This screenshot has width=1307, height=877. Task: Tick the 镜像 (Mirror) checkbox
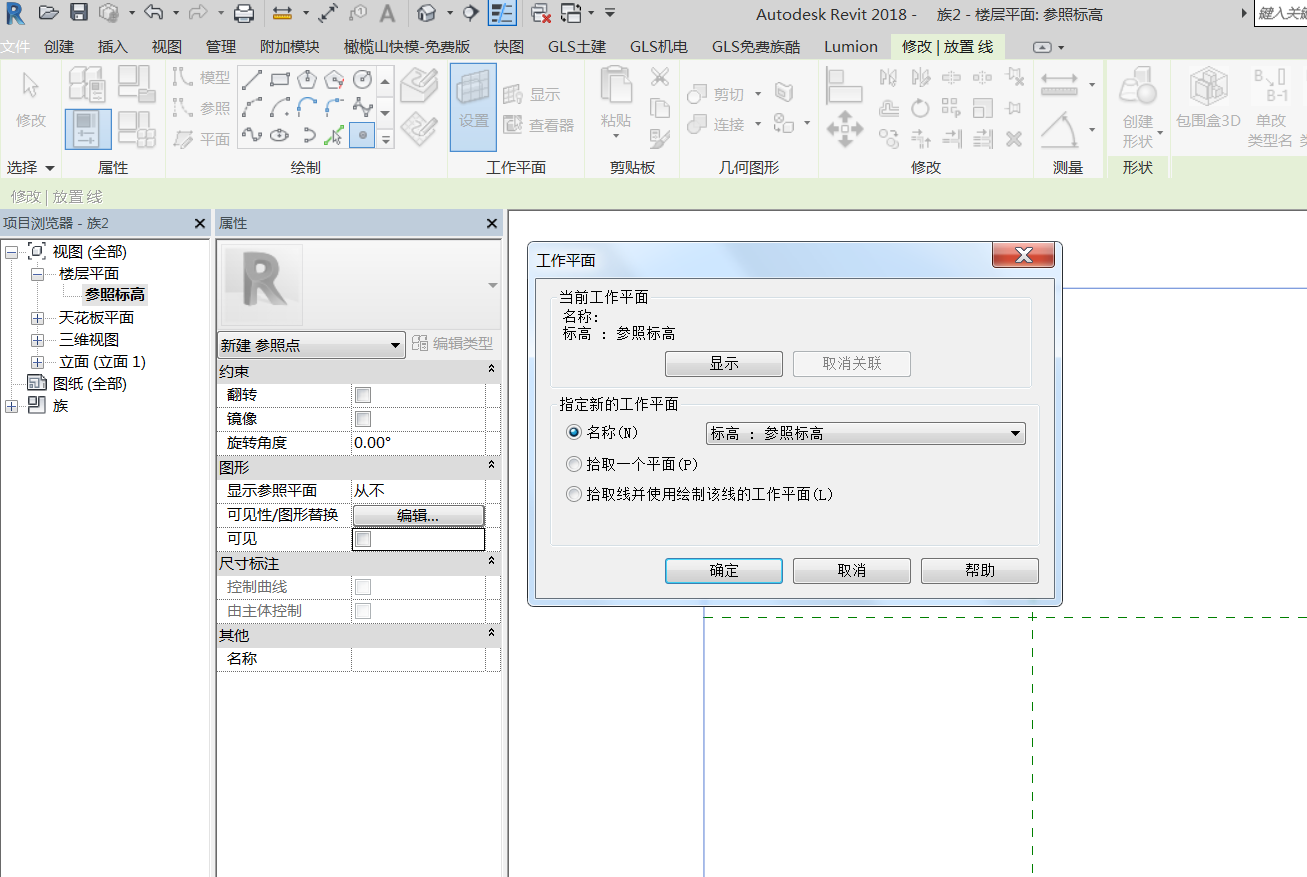click(363, 419)
